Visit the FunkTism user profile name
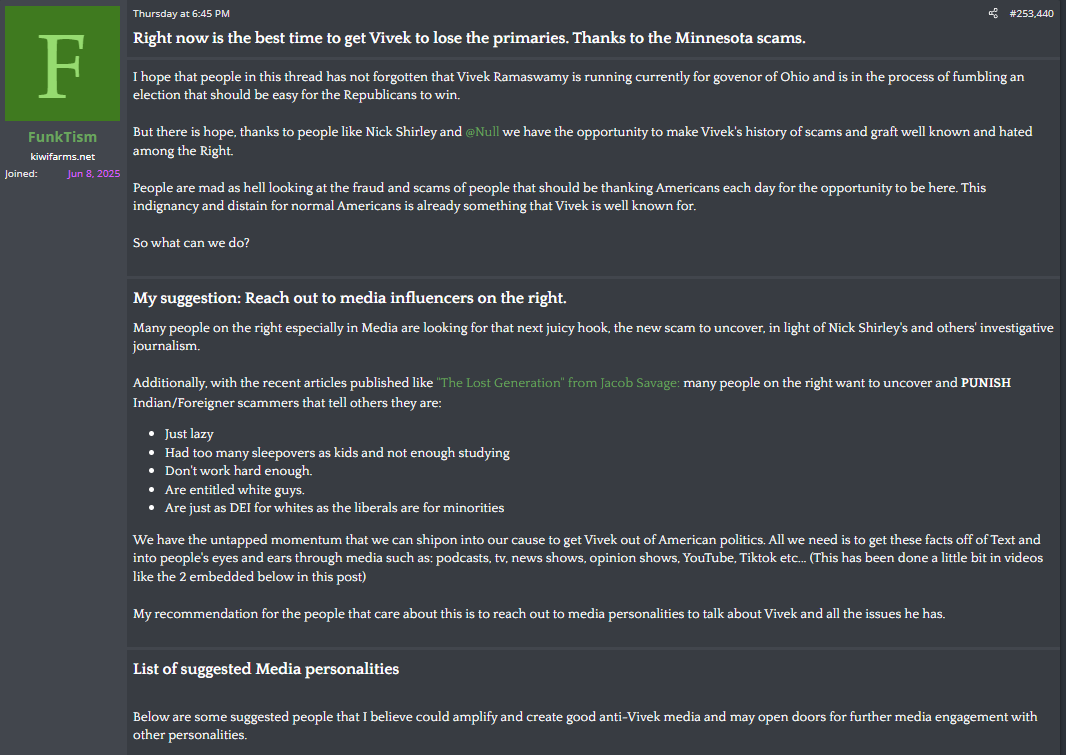This screenshot has height=755, width=1066. [x=63, y=137]
